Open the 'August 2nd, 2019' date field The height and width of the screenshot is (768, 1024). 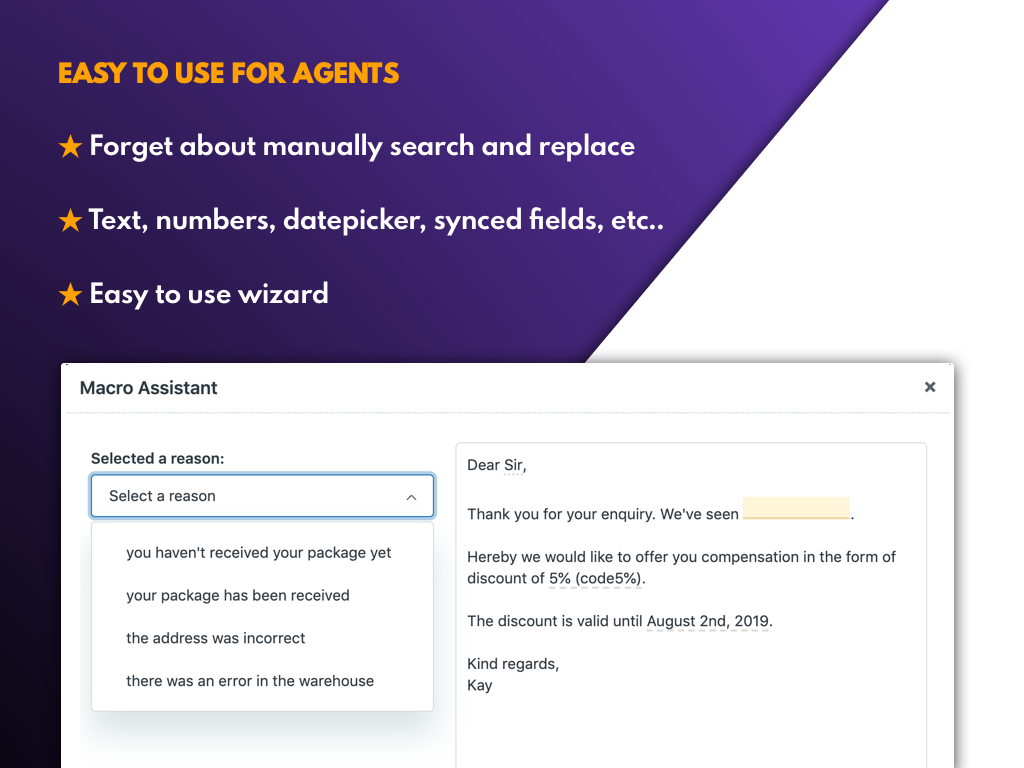708,621
